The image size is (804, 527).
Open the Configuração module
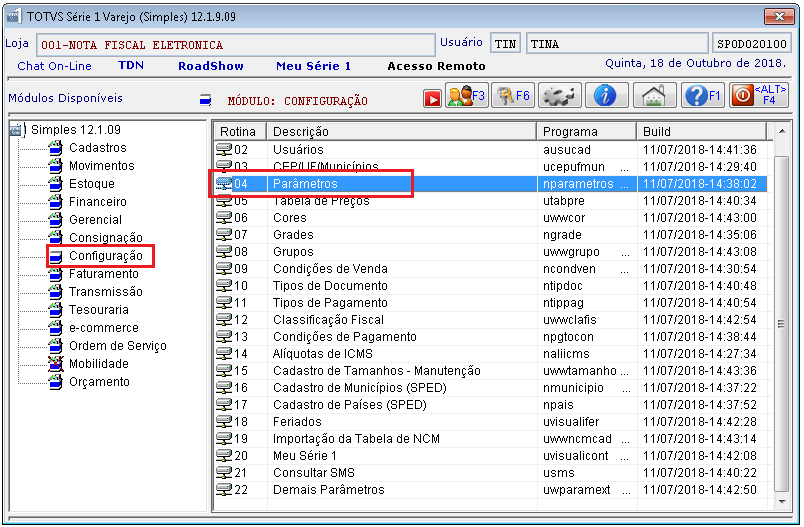coord(106,256)
